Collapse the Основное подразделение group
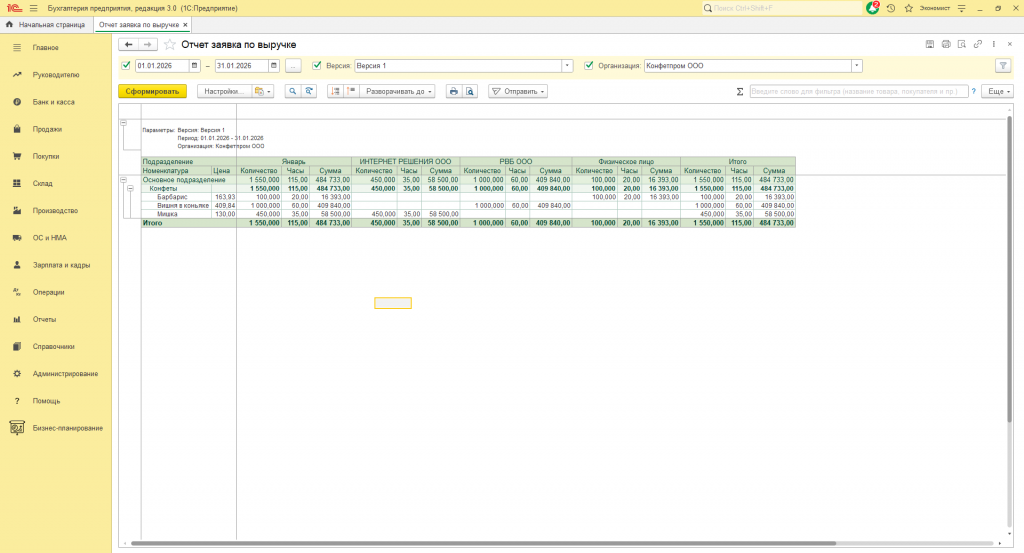 point(123,180)
